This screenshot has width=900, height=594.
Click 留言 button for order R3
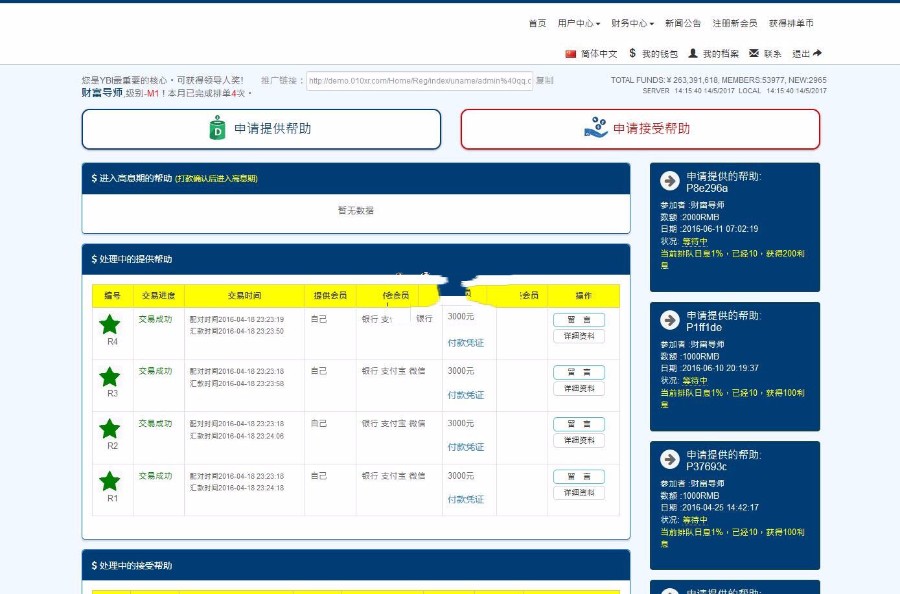[x=579, y=372]
